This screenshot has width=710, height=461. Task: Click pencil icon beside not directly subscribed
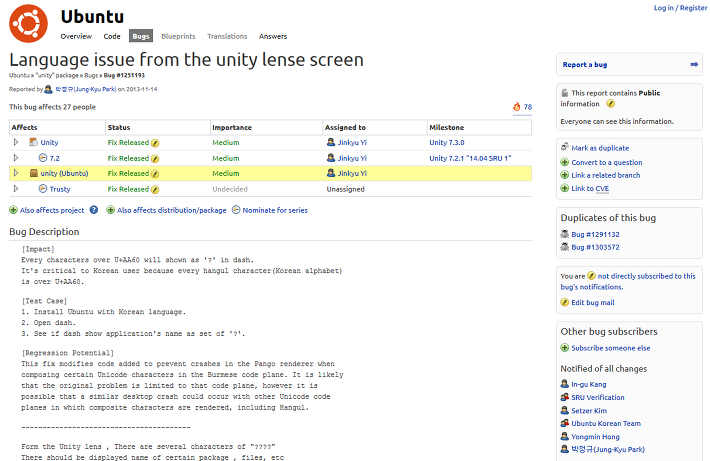pos(591,276)
